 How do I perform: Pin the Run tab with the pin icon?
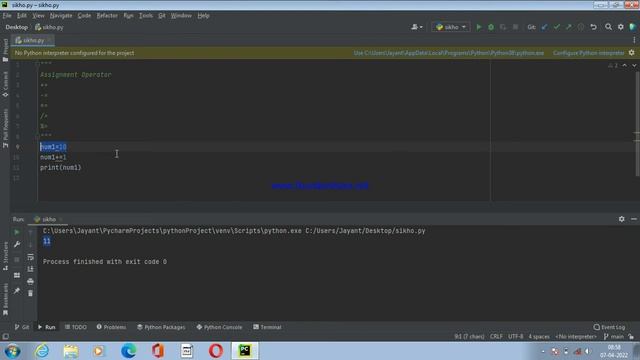pos(17,291)
